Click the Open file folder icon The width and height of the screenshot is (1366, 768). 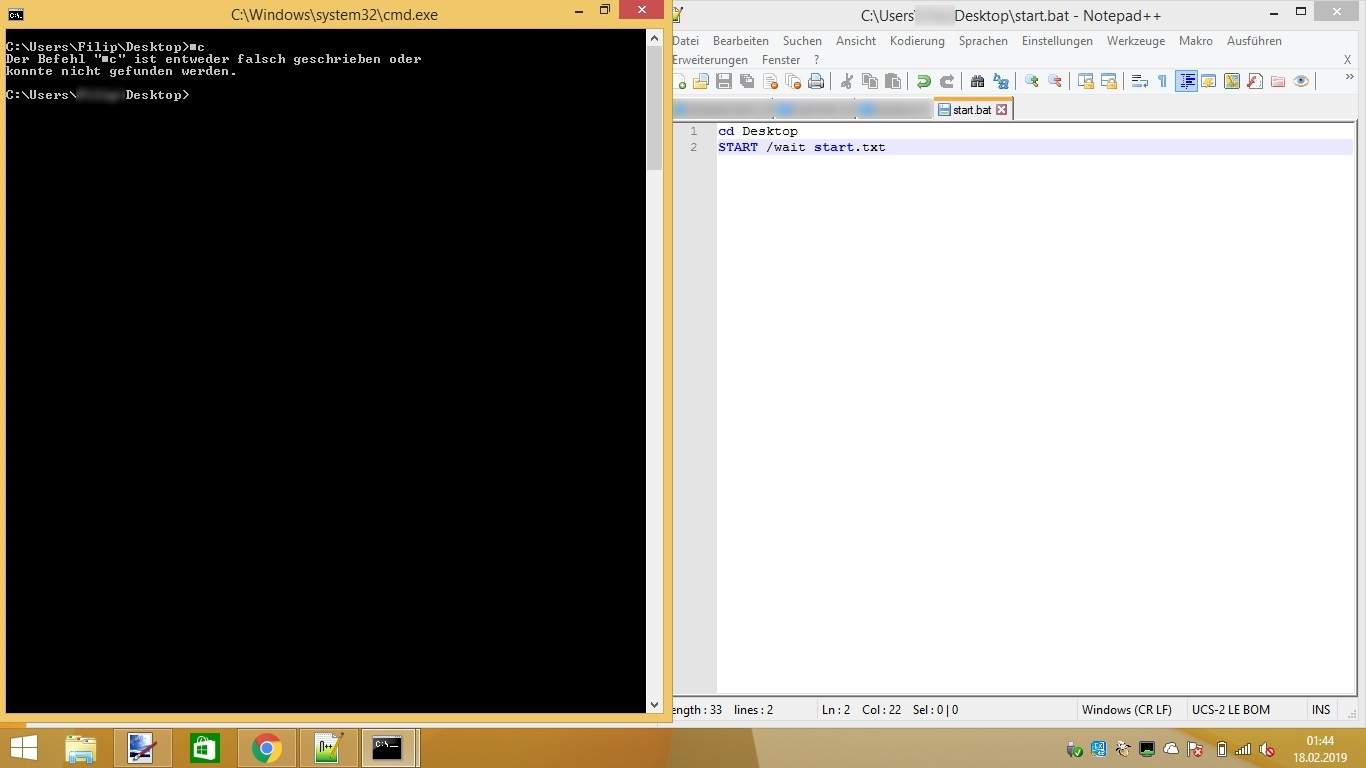[x=701, y=82]
